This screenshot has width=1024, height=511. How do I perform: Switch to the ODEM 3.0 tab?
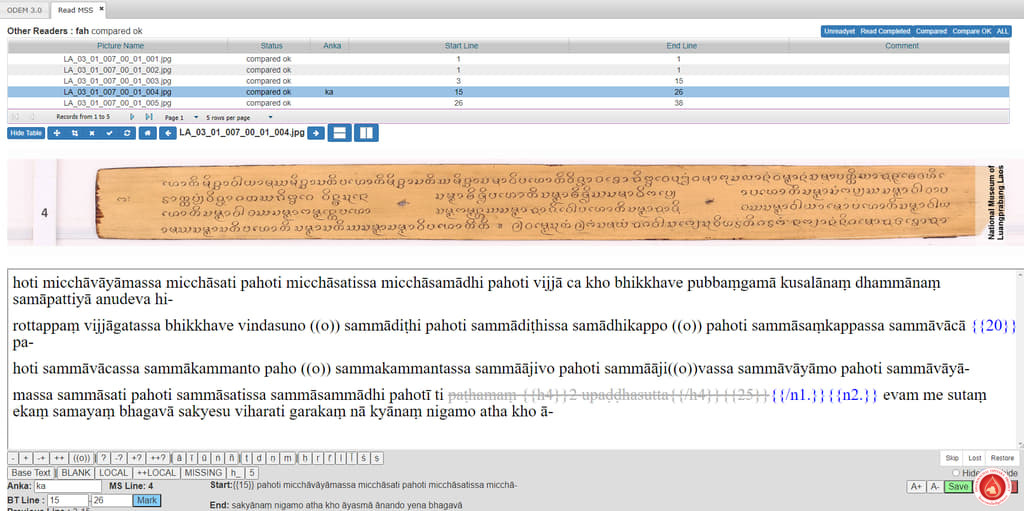tap(23, 9)
